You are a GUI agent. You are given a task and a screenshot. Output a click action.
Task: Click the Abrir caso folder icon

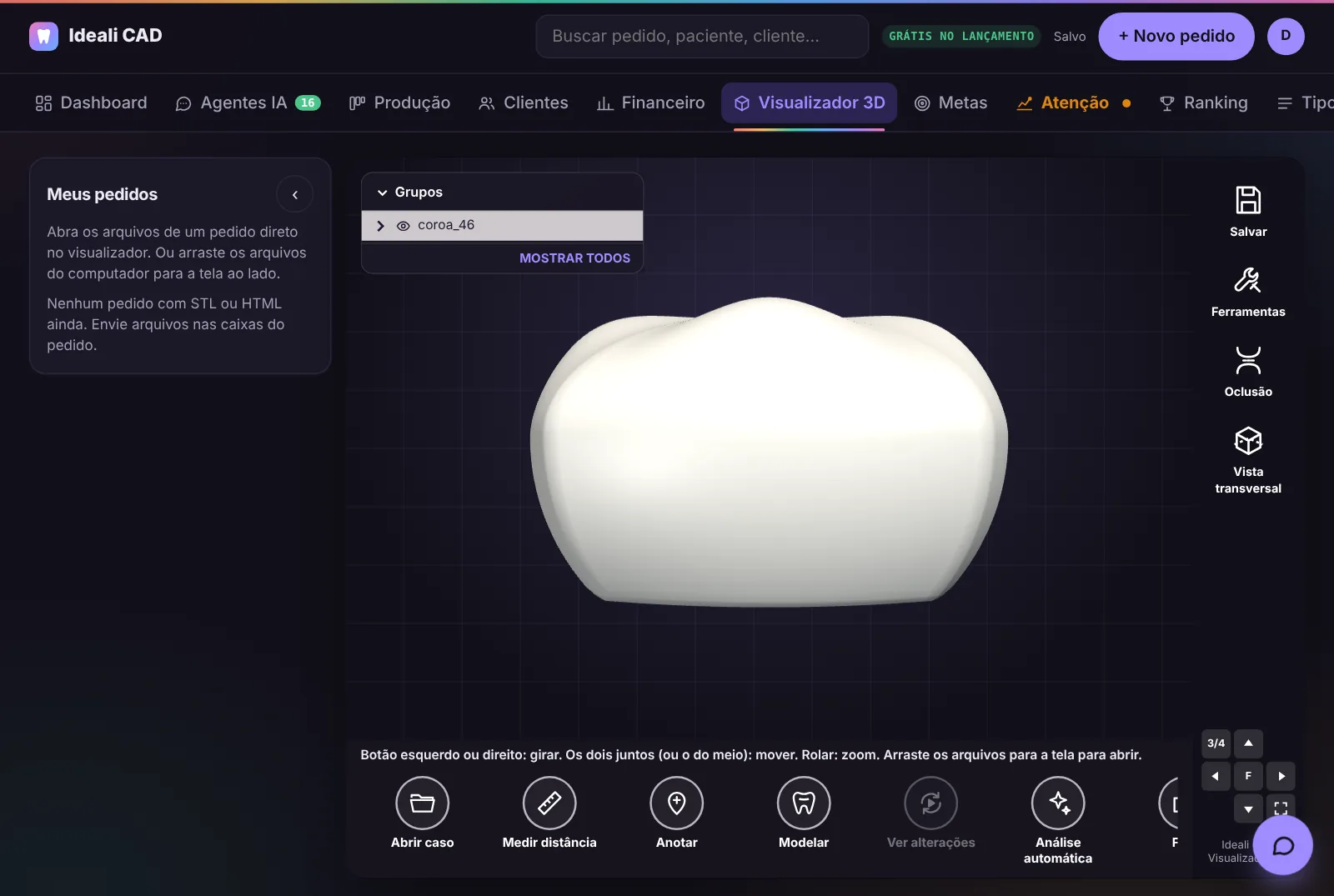coord(423,803)
